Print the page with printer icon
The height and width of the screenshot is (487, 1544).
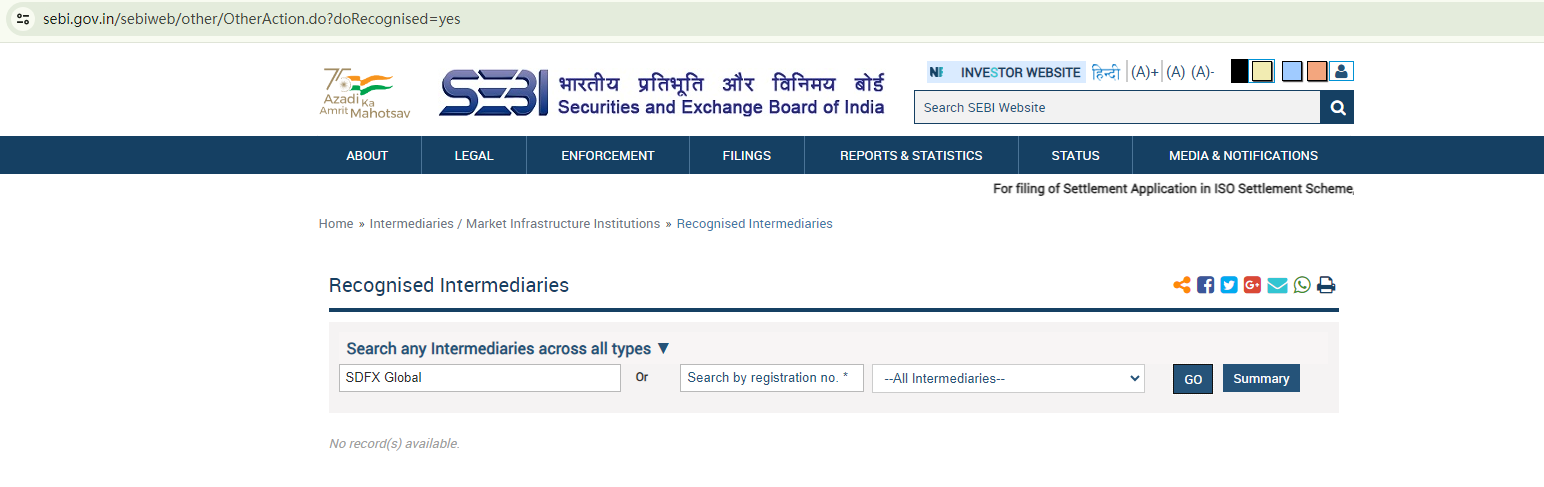(1326, 285)
